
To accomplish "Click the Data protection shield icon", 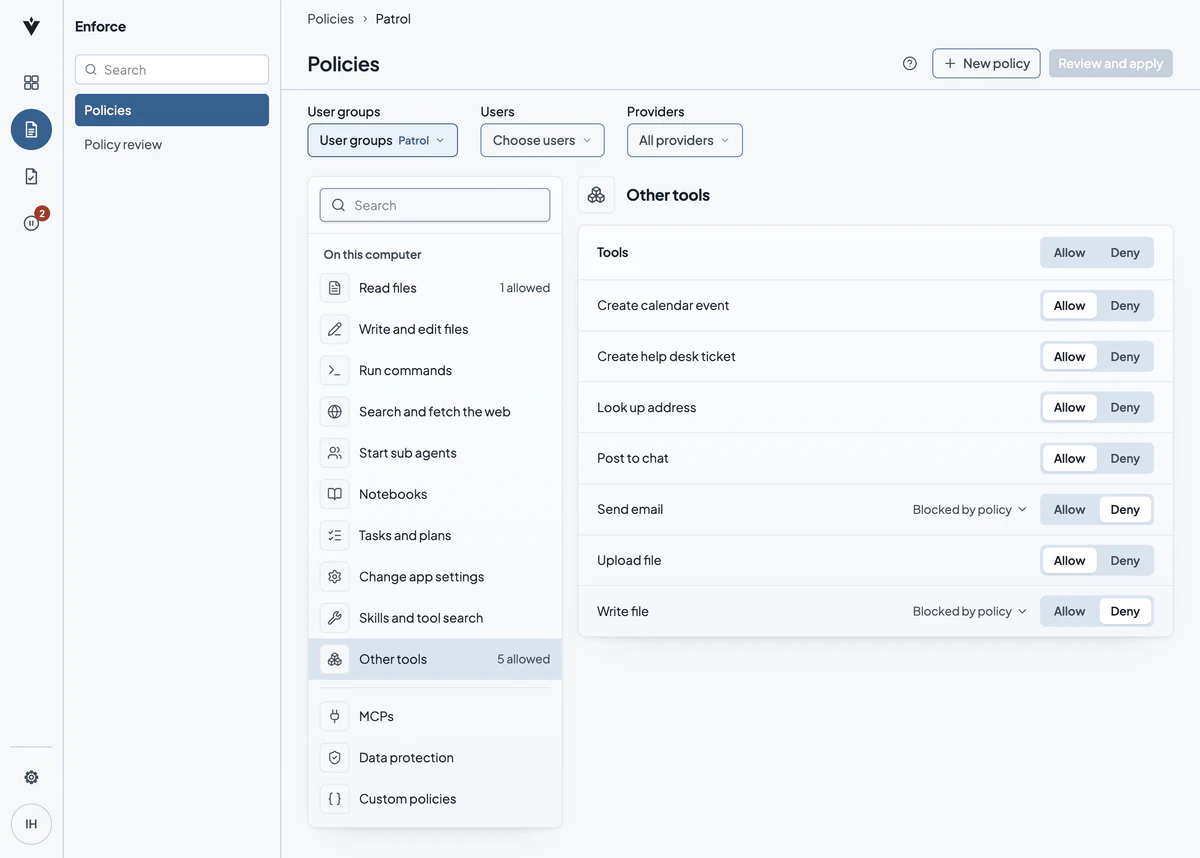I will [335, 758].
